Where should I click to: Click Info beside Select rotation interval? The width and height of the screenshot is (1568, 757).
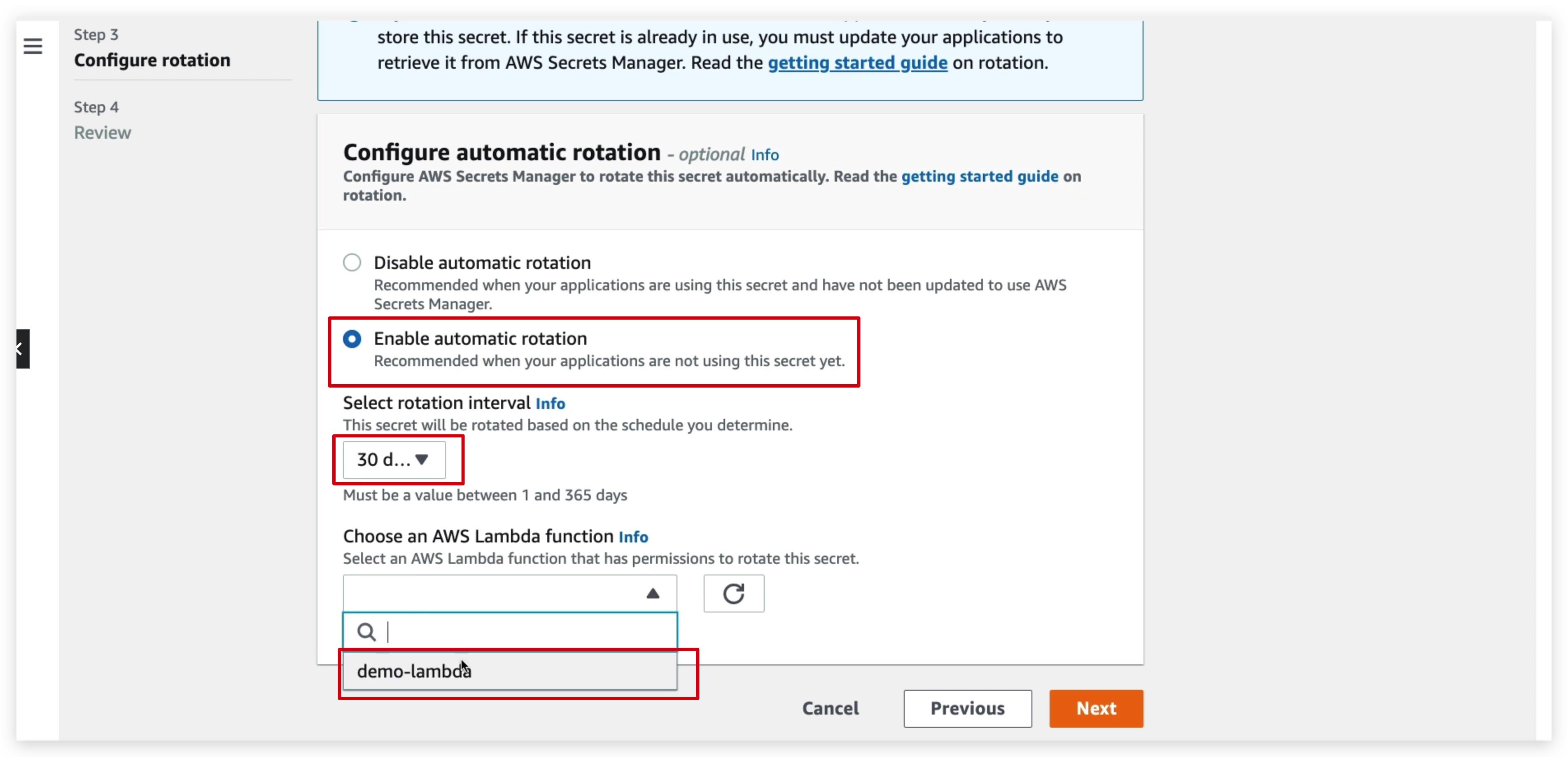point(550,404)
